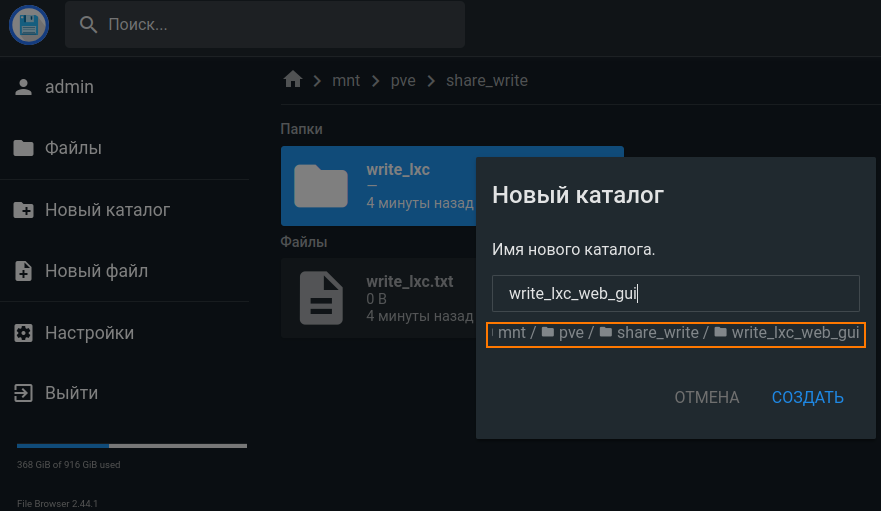Click the disk usage progress bar
The width and height of the screenshot is (881, 511).
(132, 445)
